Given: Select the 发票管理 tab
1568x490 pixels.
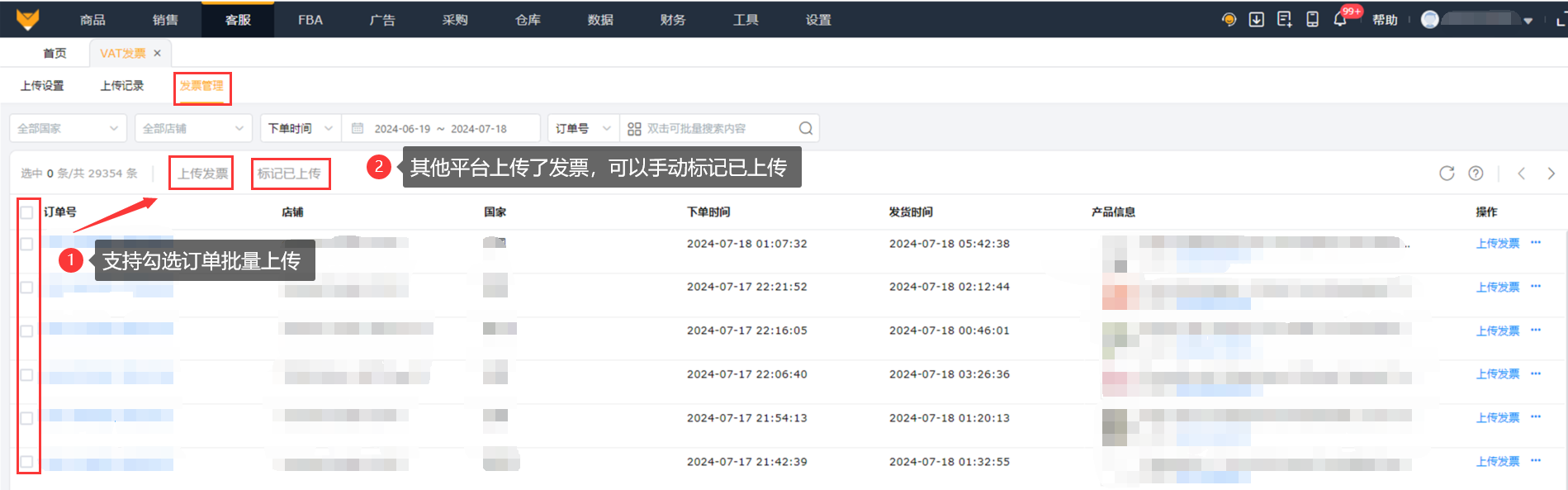Looking at the screenshot, I should pos(201,86).
